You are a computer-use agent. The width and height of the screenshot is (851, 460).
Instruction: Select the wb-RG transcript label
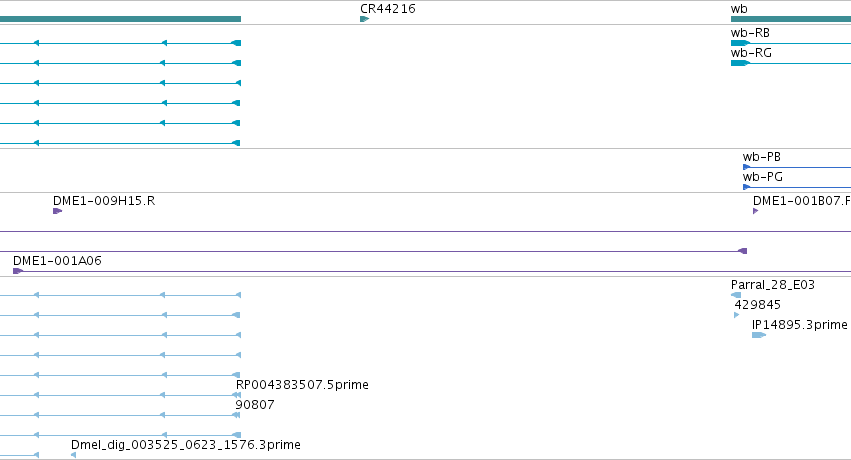pos(751,53)
